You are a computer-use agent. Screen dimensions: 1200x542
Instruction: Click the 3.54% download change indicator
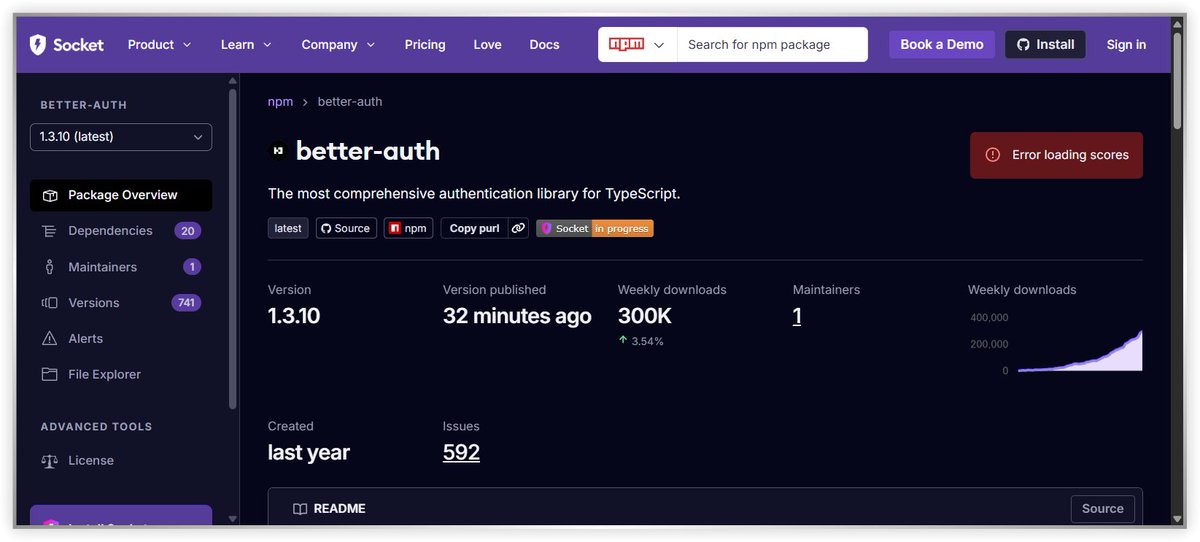coord(641,341)
